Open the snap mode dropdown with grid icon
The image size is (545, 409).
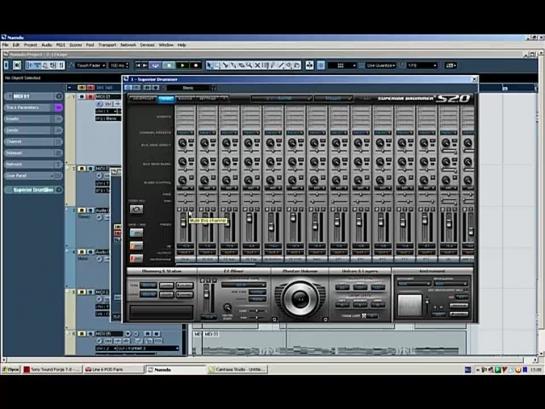click(x=342, y=65)
